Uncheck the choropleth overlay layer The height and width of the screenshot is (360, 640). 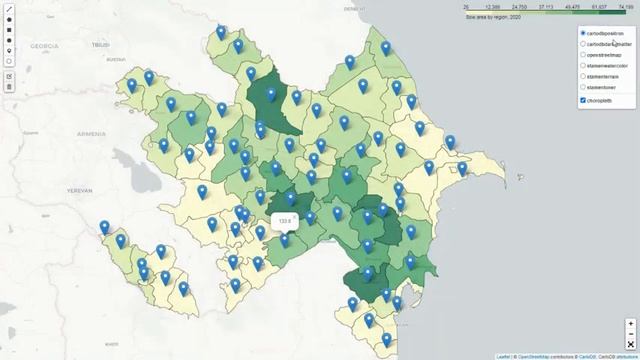click(x=583, y=100)
